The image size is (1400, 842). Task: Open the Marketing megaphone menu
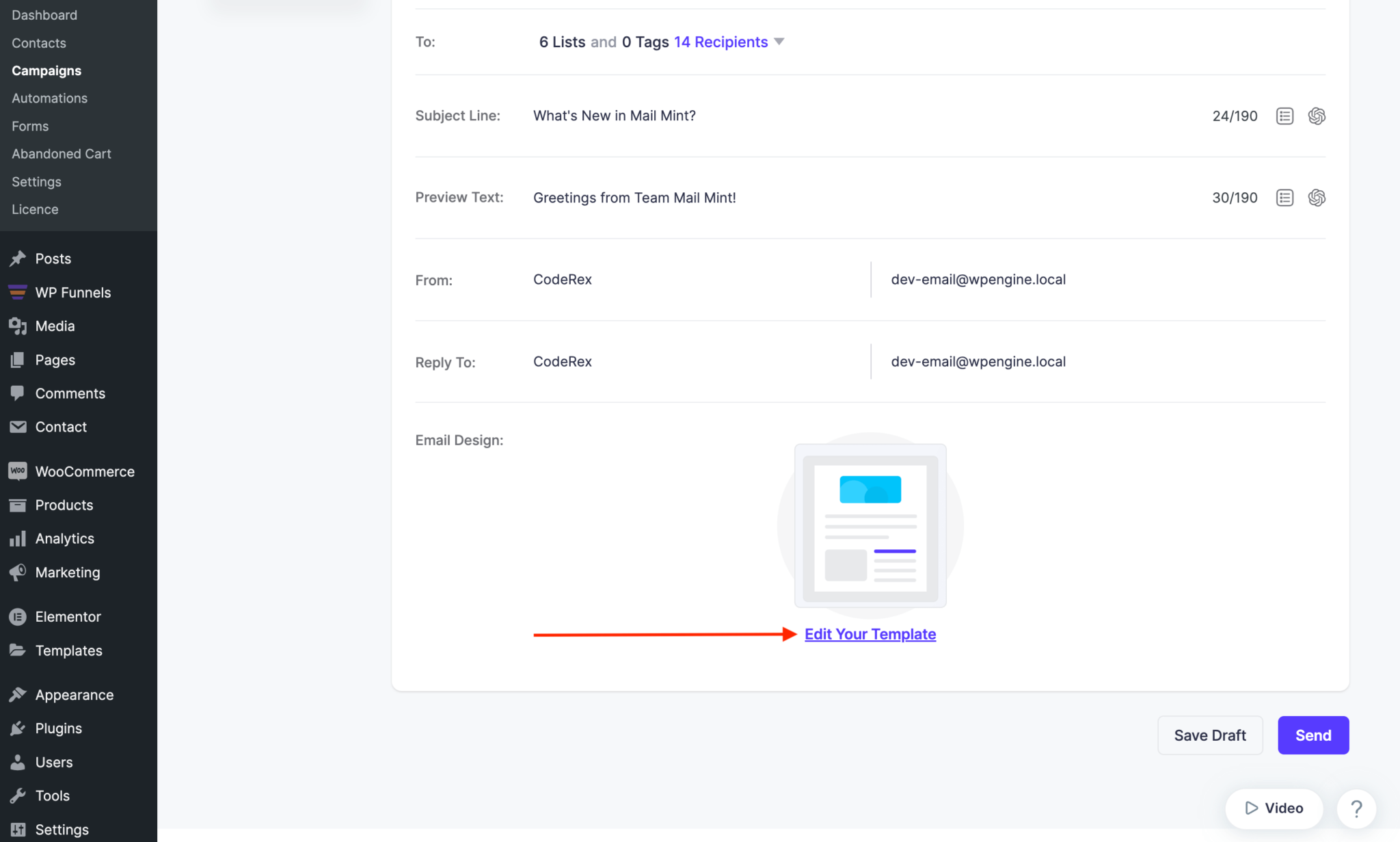[68, 572]
